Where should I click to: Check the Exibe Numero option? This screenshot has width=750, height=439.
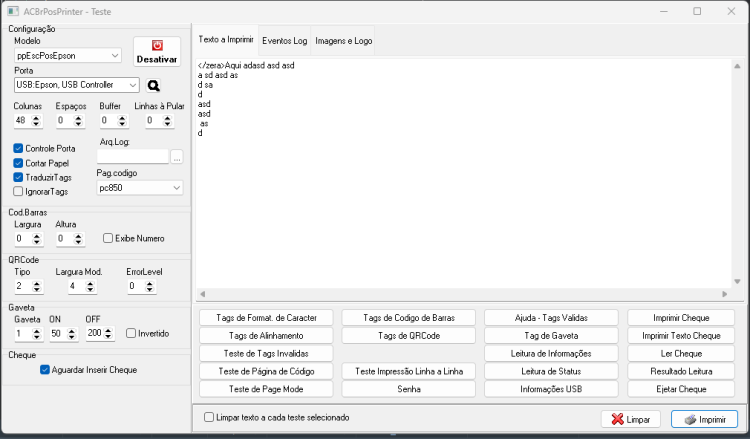(x=108, y=238)
